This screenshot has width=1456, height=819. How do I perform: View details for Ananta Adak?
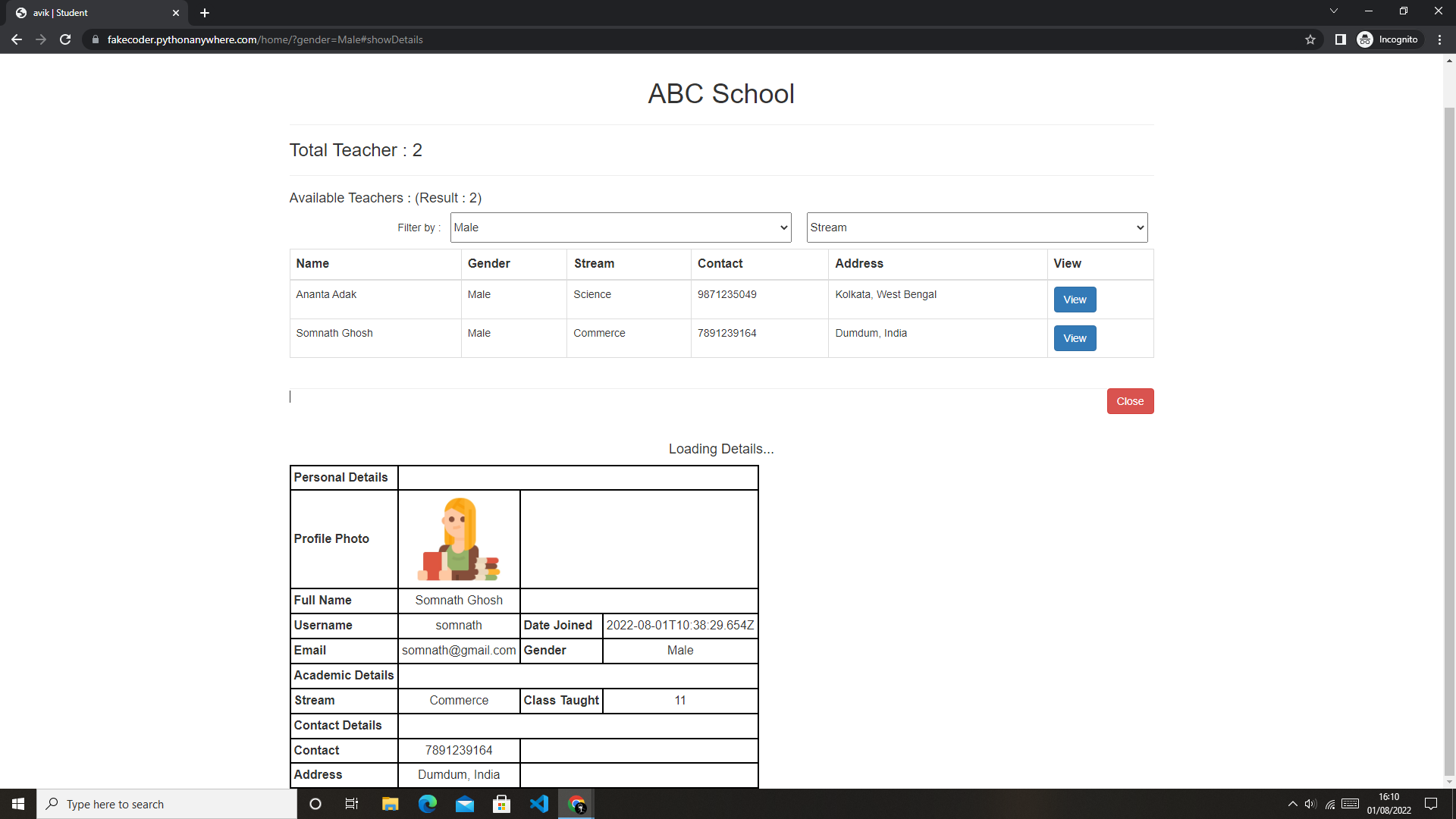coord(1074,299)
